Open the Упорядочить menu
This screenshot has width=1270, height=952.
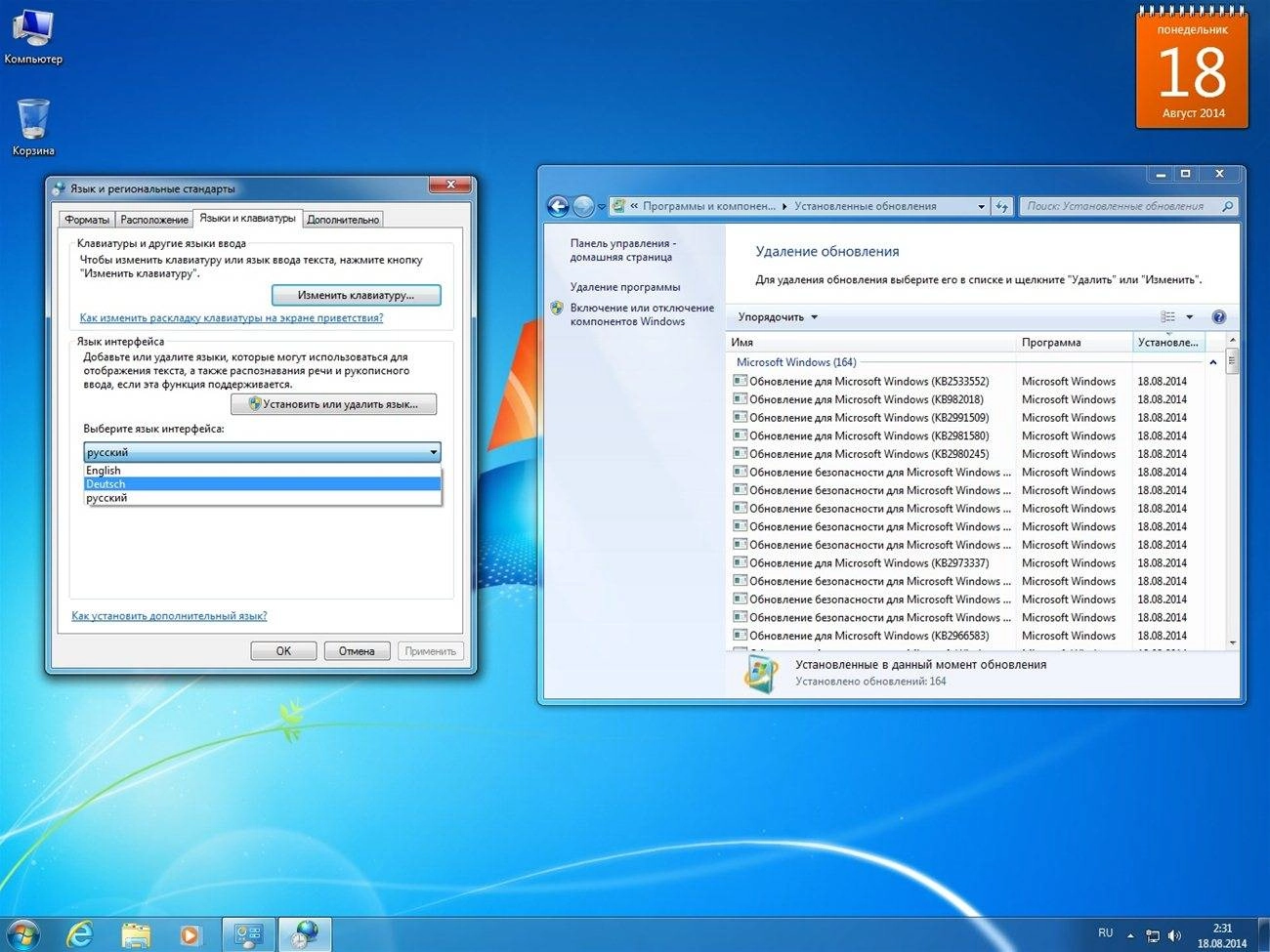pos(778,317)
